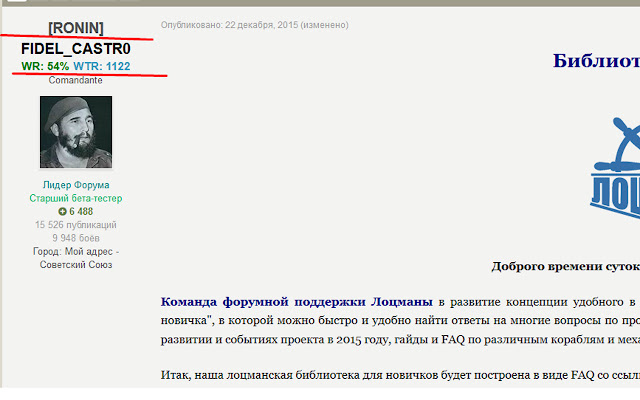Viewport: 640px width, 400px height.
Task: Select the Comandante user title
Action: tap(76, 80)
